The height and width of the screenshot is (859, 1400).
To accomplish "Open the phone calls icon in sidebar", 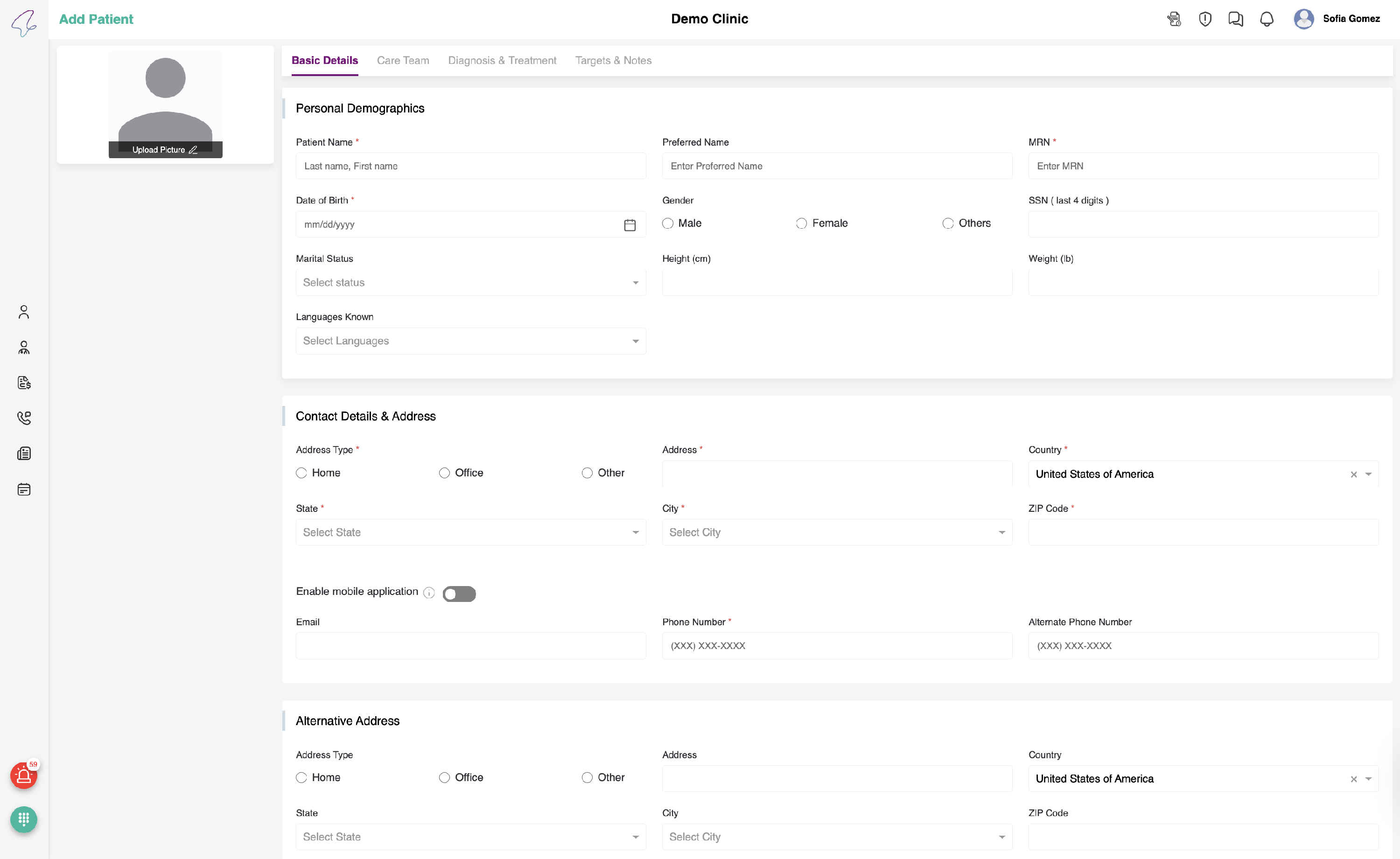I will point(24,418).
